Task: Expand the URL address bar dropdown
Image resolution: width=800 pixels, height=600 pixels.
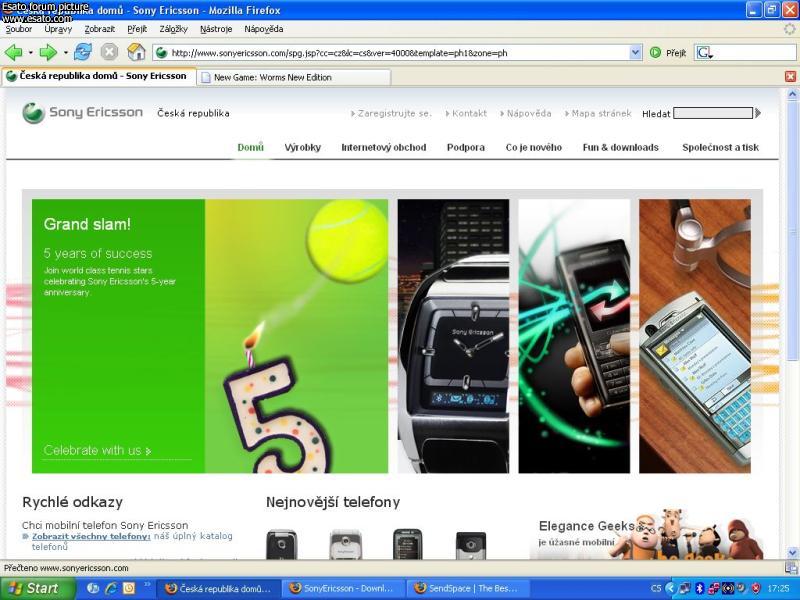Action: [x=636, y=52]
